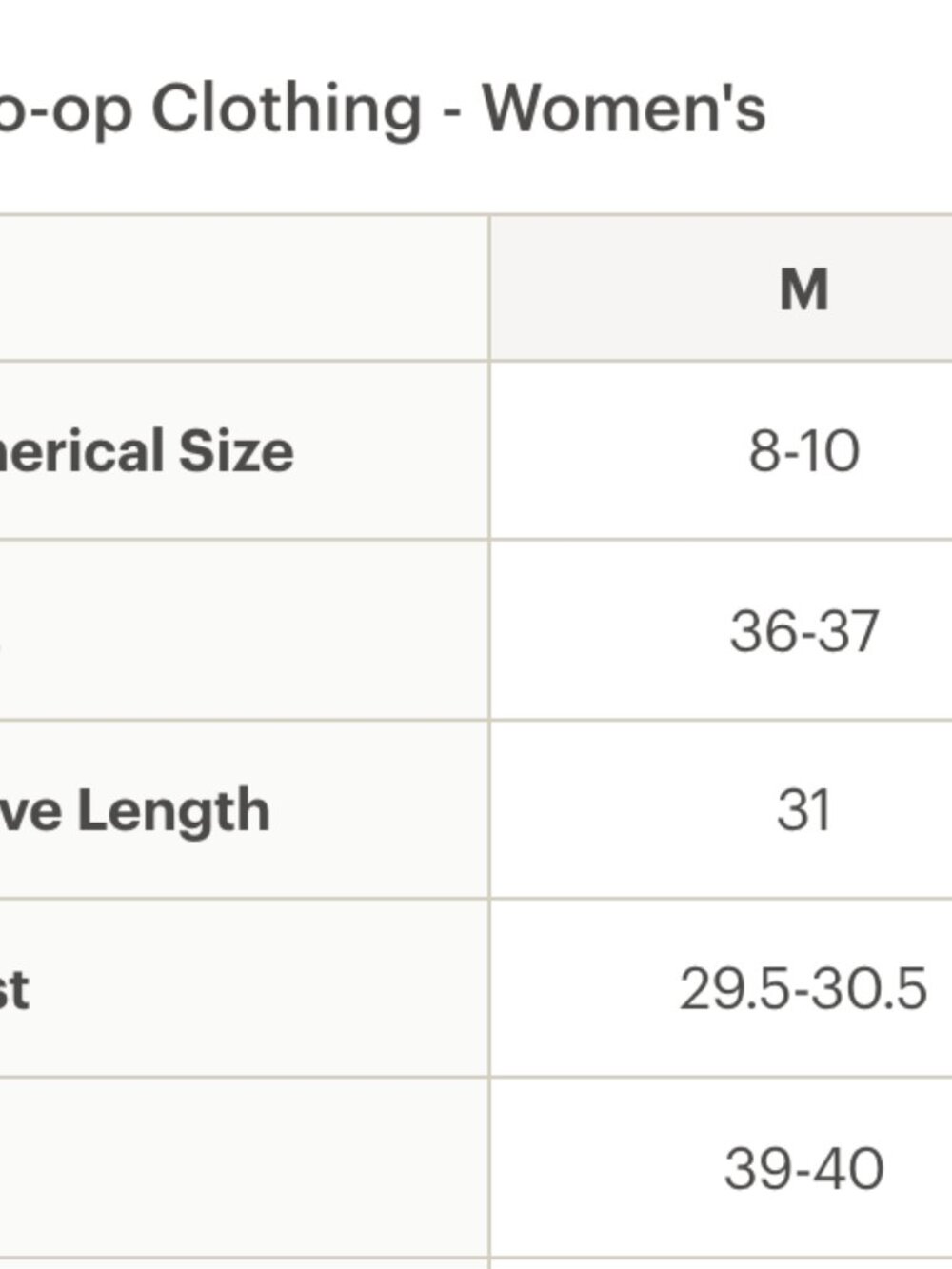Click the empty header cell beside M
The image size is (952, 1269).
tap(244, 288)
